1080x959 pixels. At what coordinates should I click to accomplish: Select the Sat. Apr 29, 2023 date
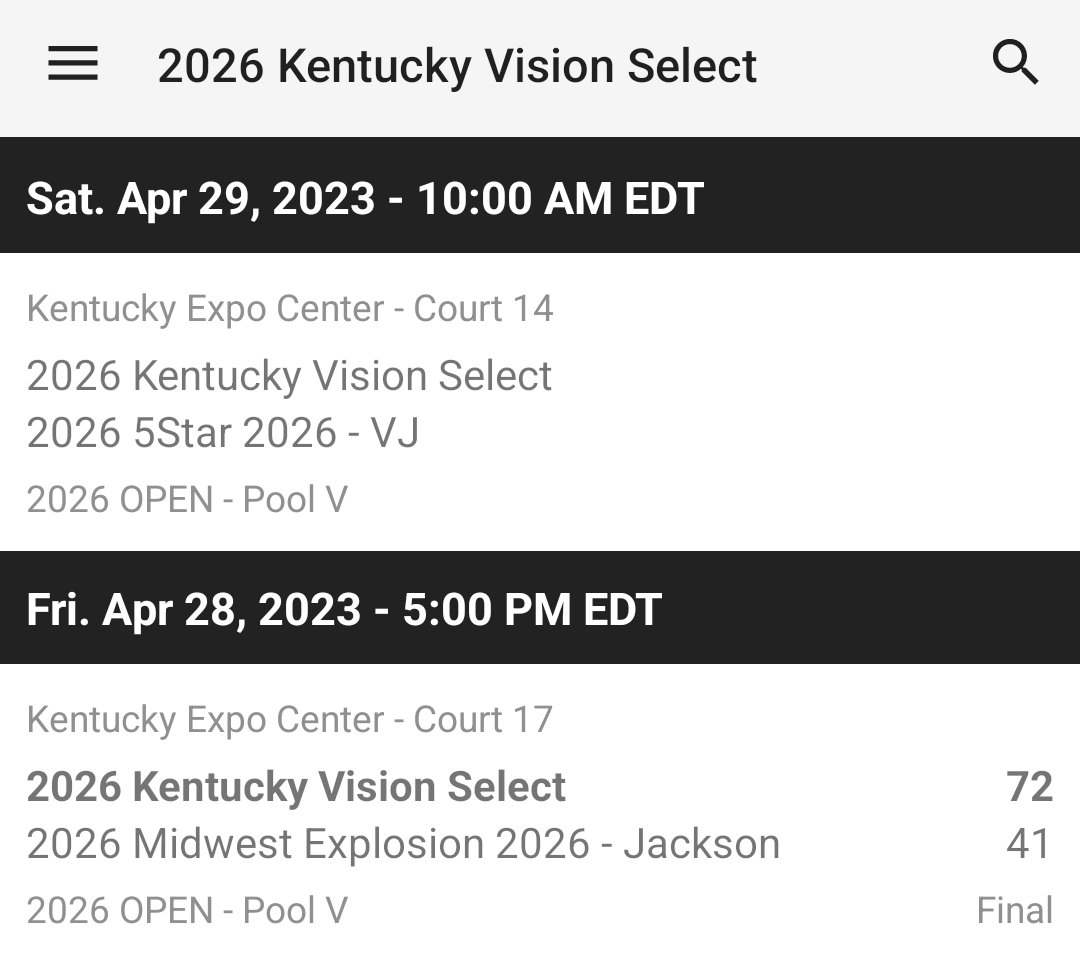(200, 198)
